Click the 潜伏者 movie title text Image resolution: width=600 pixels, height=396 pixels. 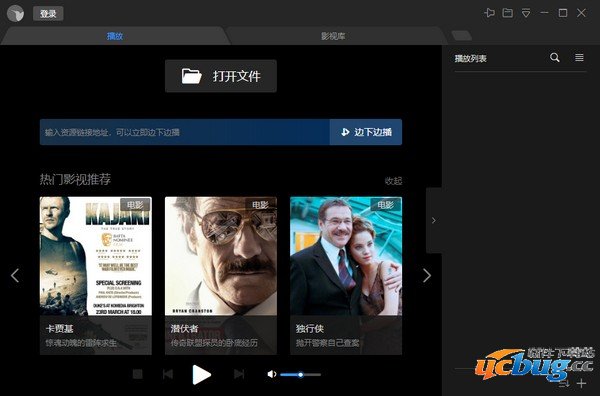[x=184, y=329]
